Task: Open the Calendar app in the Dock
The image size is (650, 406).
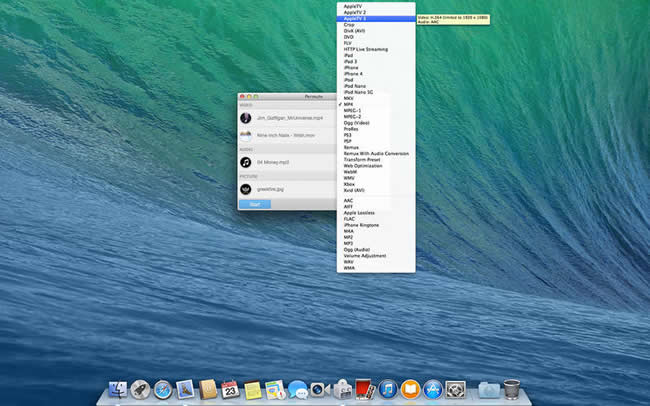Action: tap(230, 388)
